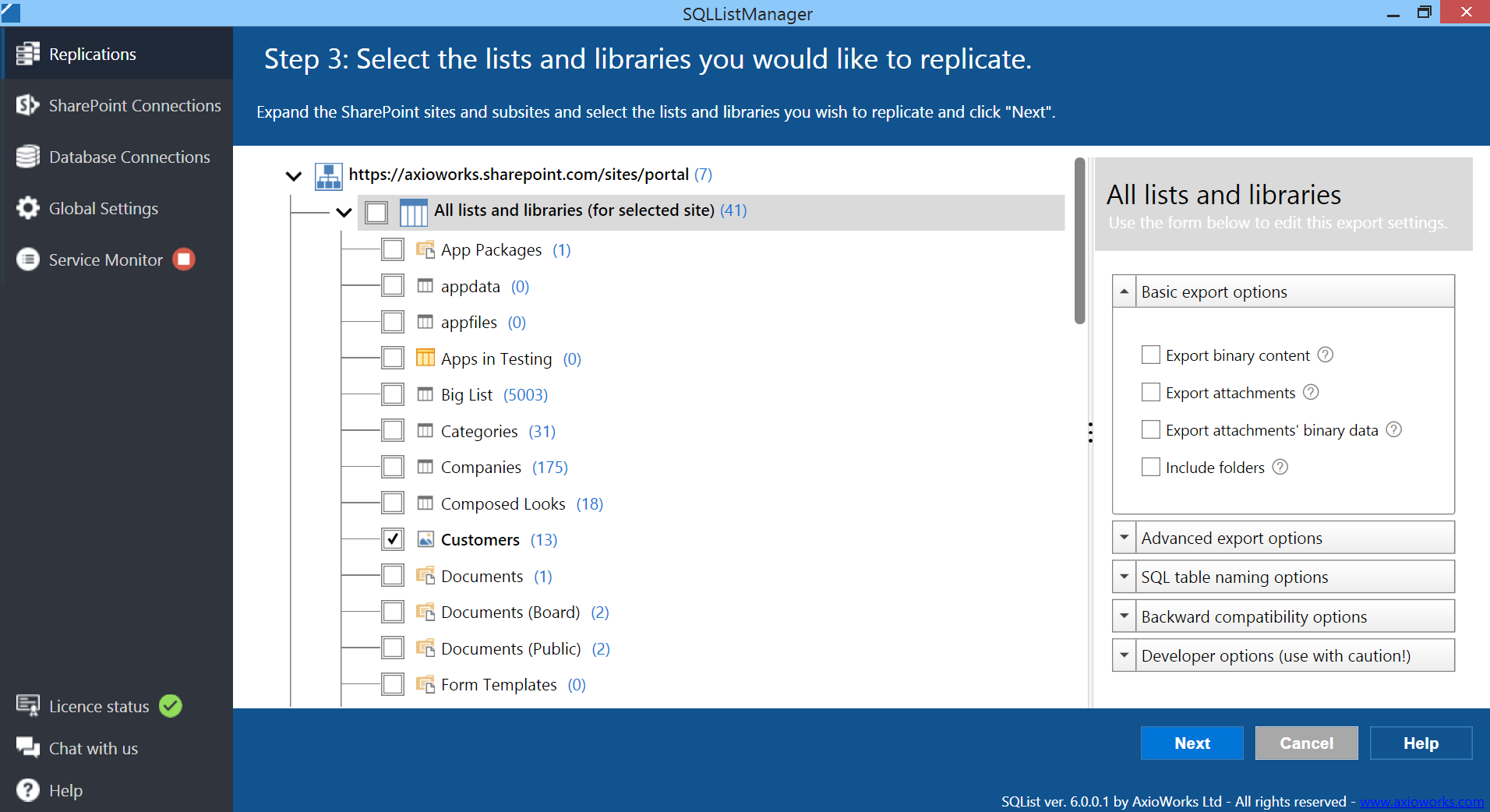Uncheck the Customers checkbox

click(x=393, y=539)
